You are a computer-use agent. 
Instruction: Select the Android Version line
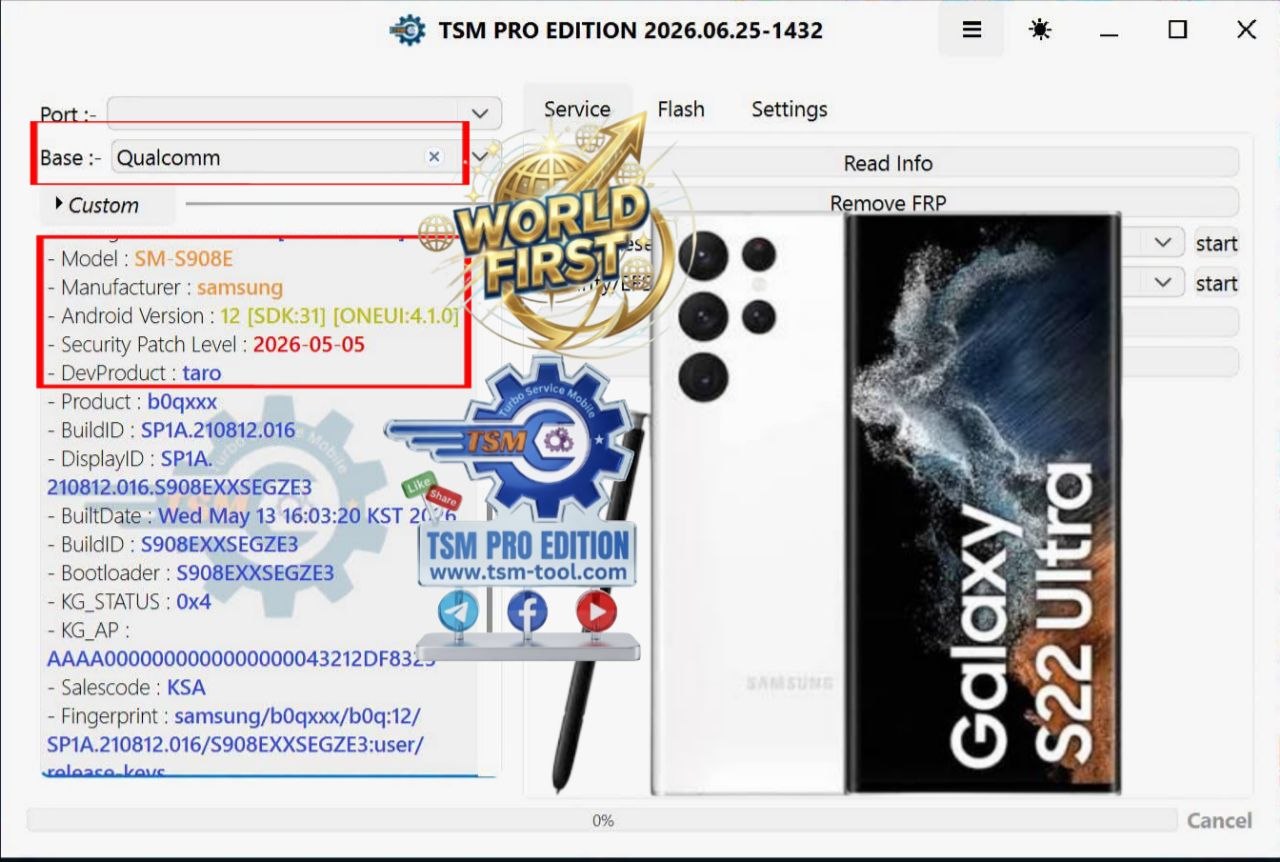[253, 316]
